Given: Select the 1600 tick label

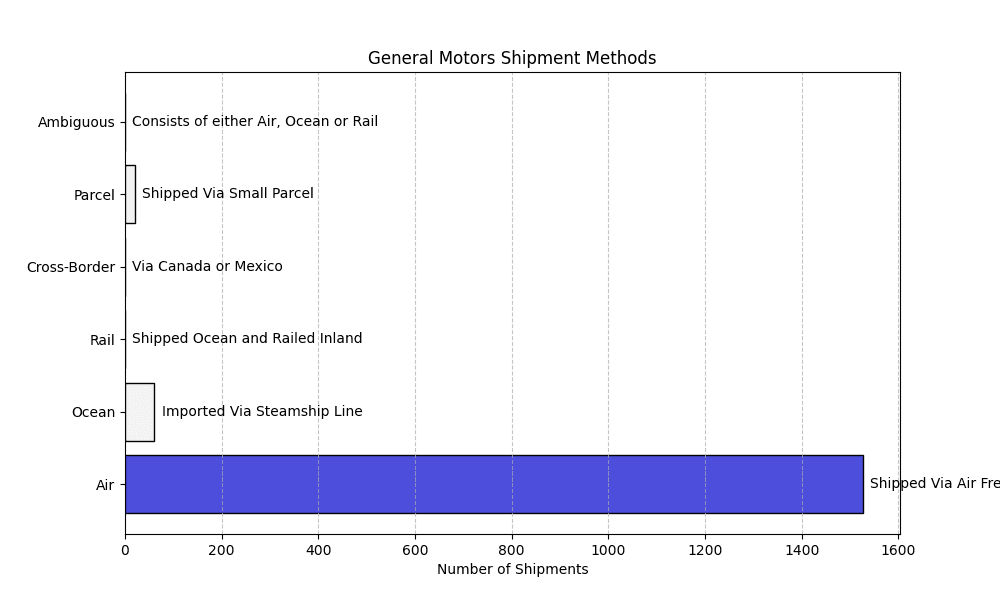Looking at the screenshot, I should 899,550.
